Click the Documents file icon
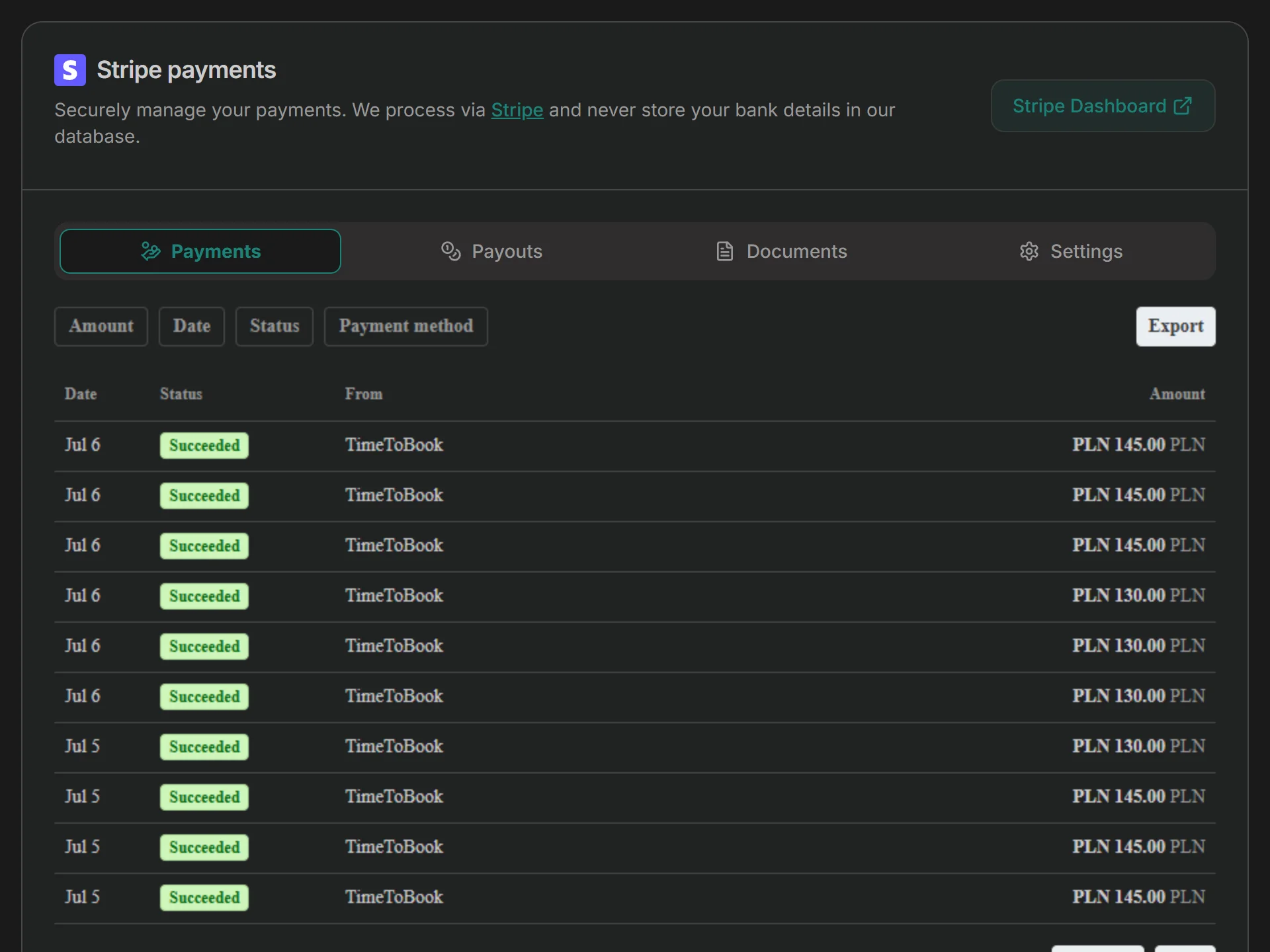Screen dimensions: 1270x952 click(x=725, y=251)
